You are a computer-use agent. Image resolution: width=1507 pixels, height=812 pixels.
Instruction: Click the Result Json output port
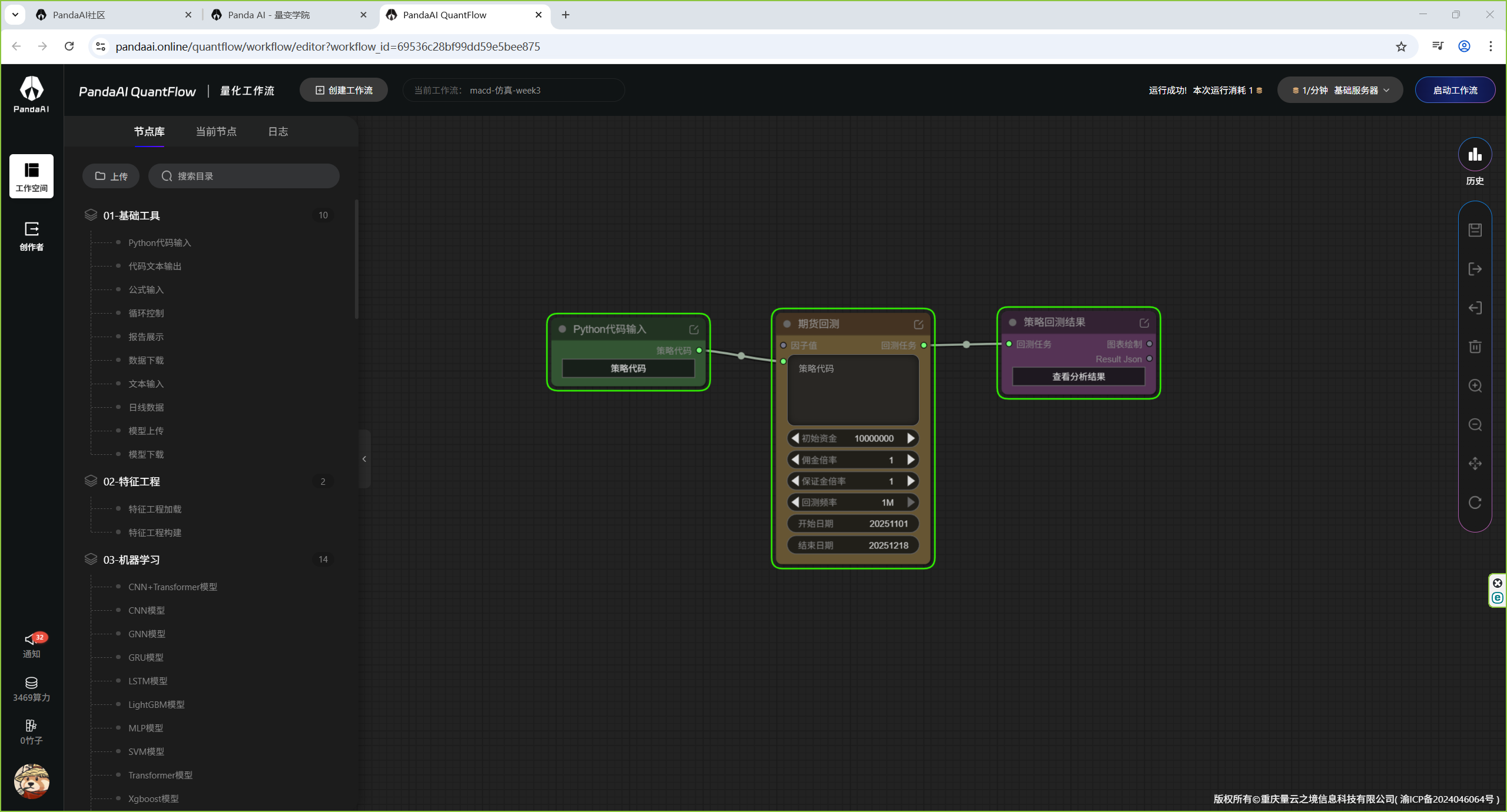(1149, 358)
